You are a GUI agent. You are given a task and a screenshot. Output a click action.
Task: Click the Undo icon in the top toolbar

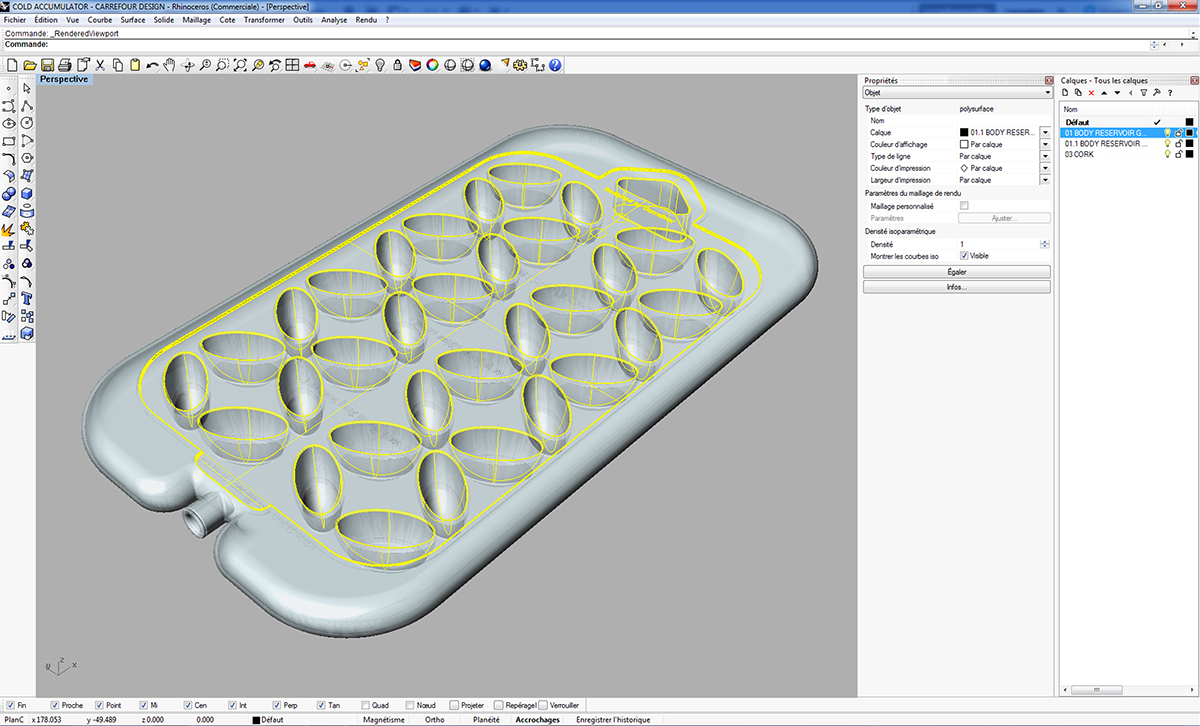pyautogui.click(x=153, y=65)
